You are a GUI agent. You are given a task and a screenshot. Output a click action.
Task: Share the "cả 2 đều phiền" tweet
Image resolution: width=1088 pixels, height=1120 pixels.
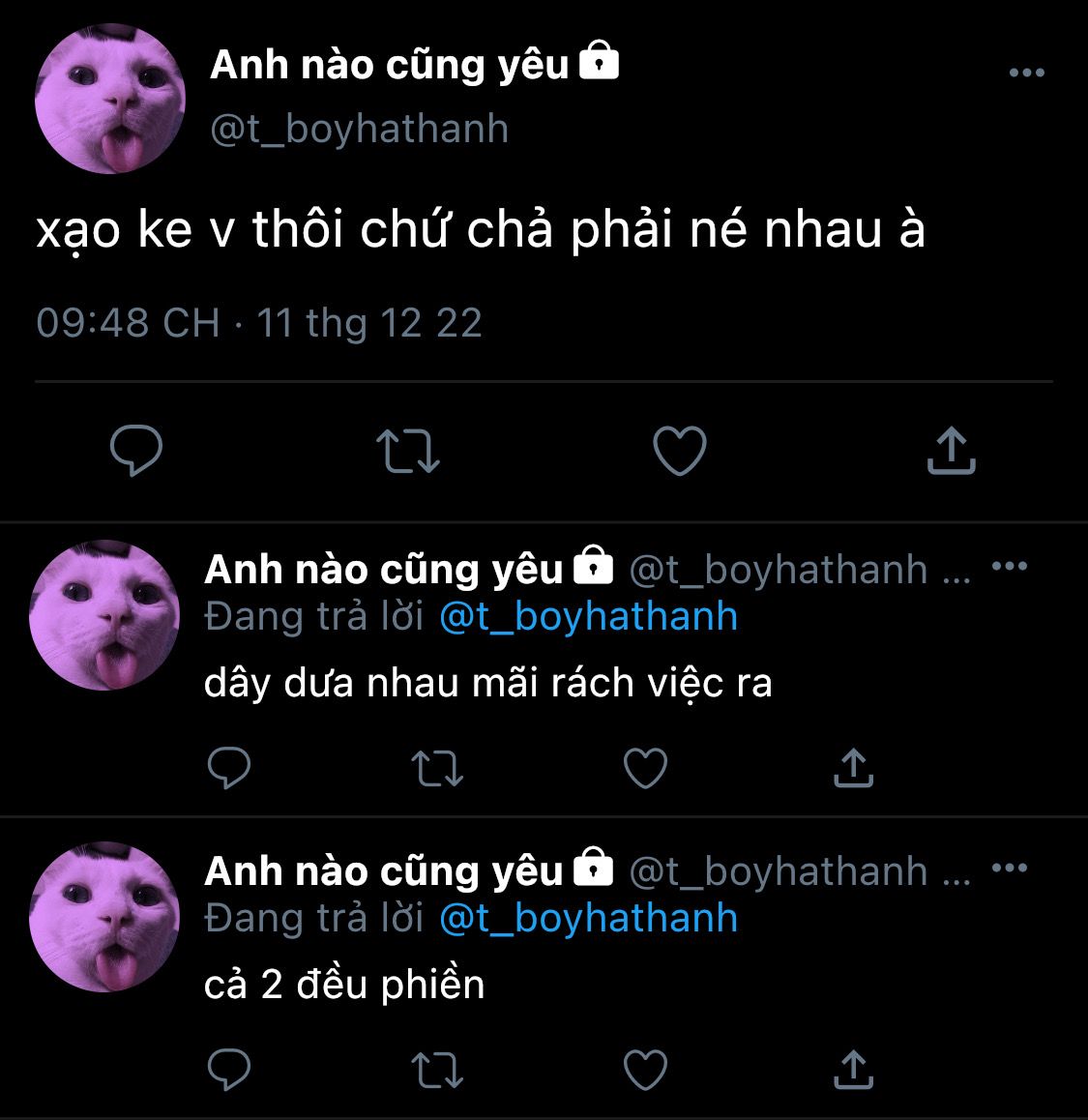pyautogui.click(x=853, y=1070)
